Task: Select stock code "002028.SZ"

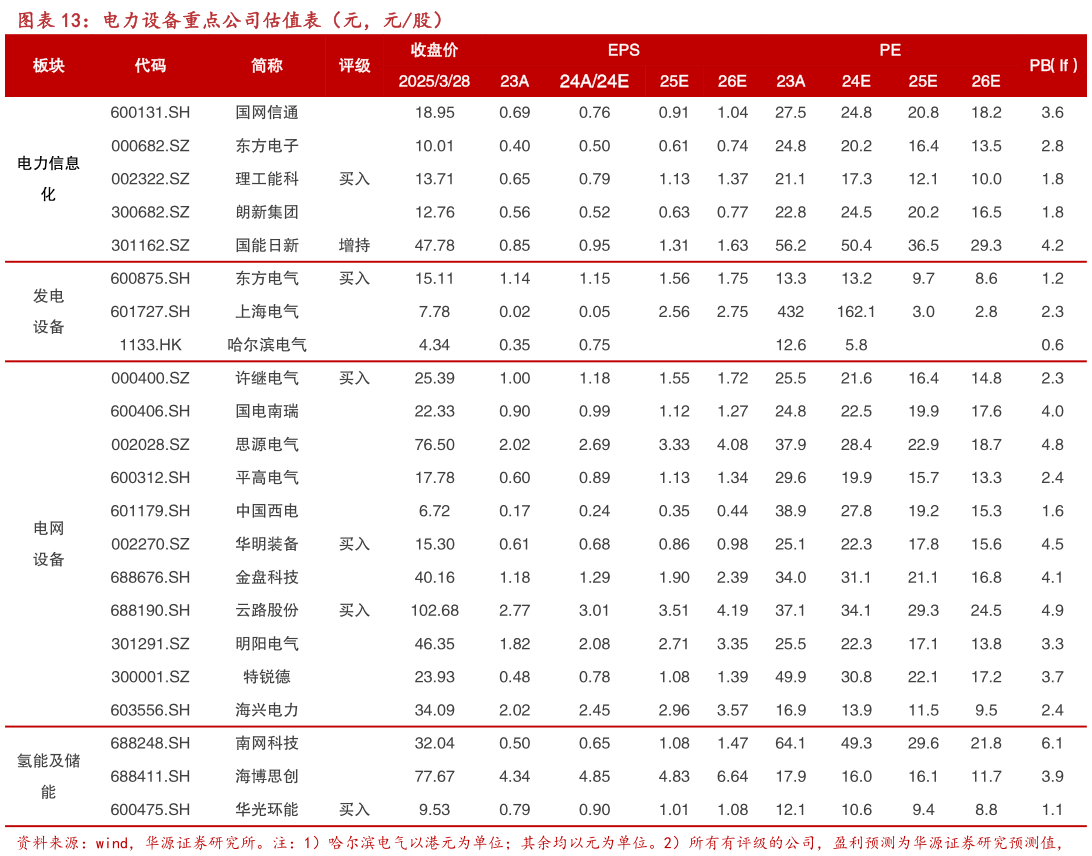Action: click(150, 444)
